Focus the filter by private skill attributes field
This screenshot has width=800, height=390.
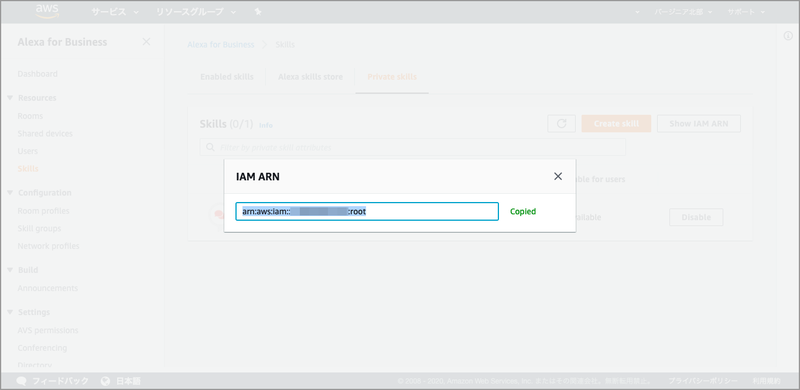click(x=412, y=148)
